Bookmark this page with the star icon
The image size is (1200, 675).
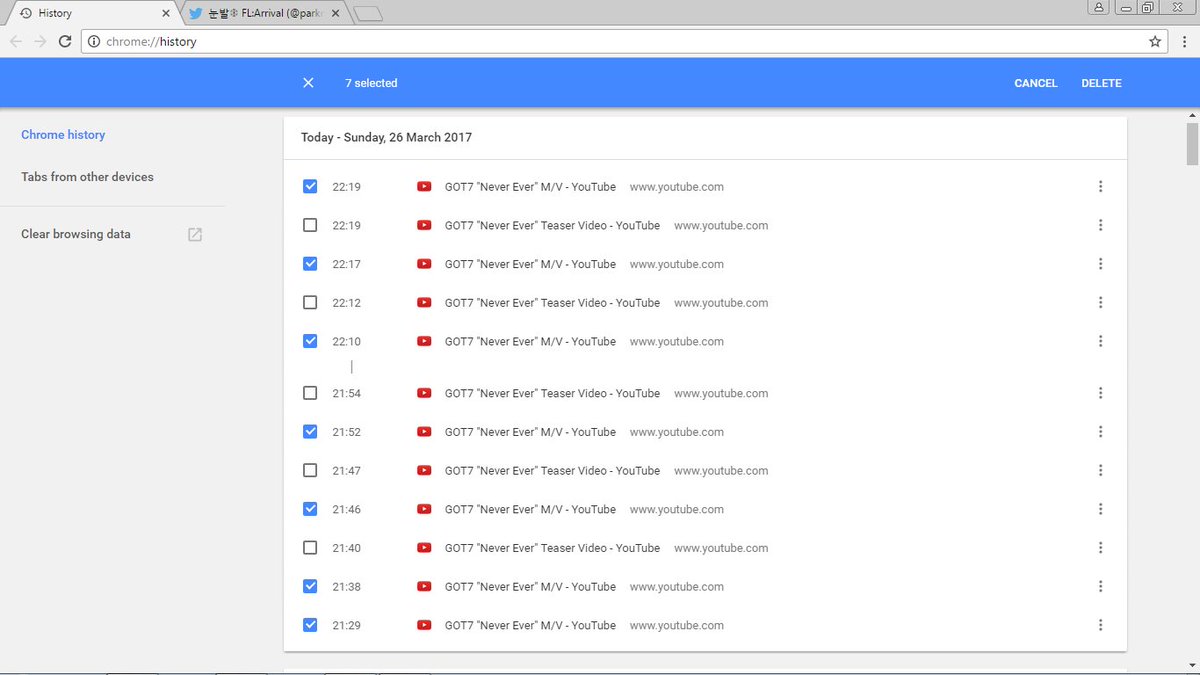1155,42
